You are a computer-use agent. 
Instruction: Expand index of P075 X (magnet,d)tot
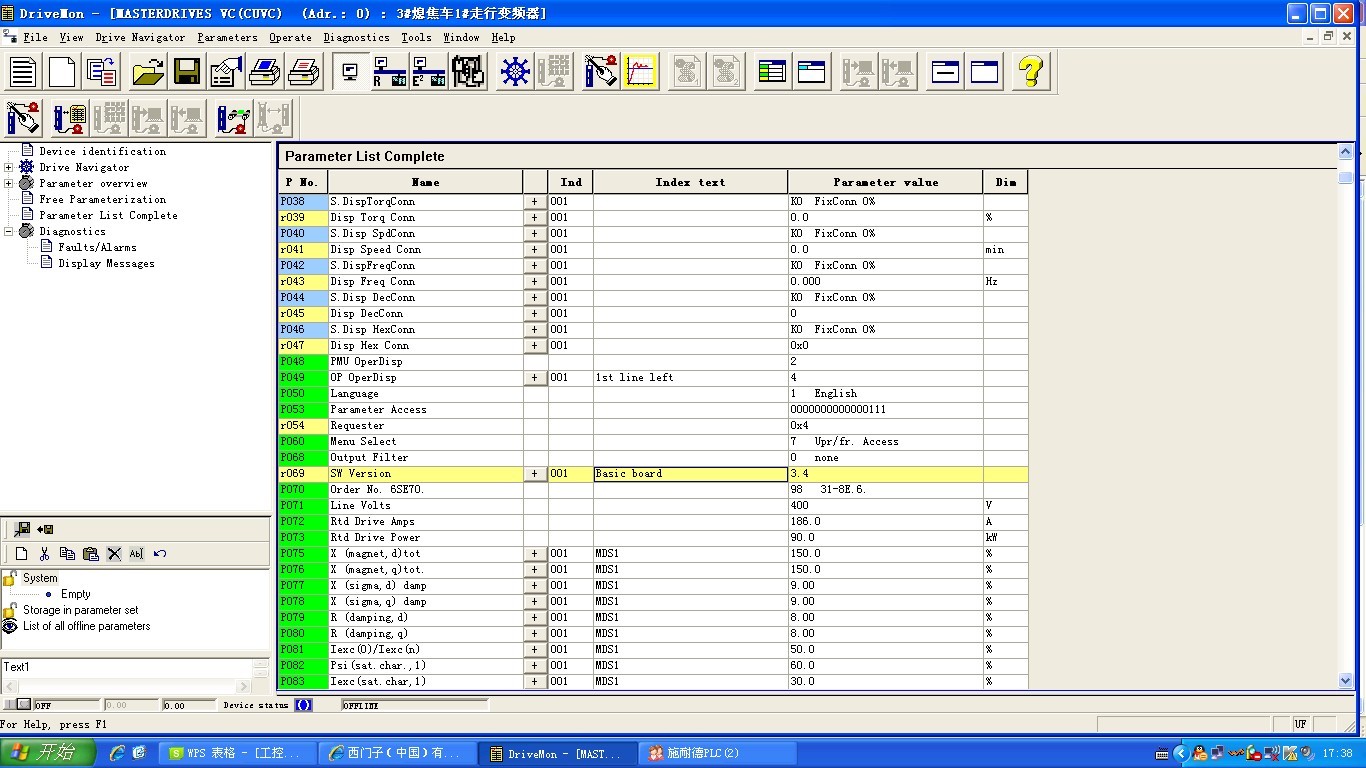(535, 554)
